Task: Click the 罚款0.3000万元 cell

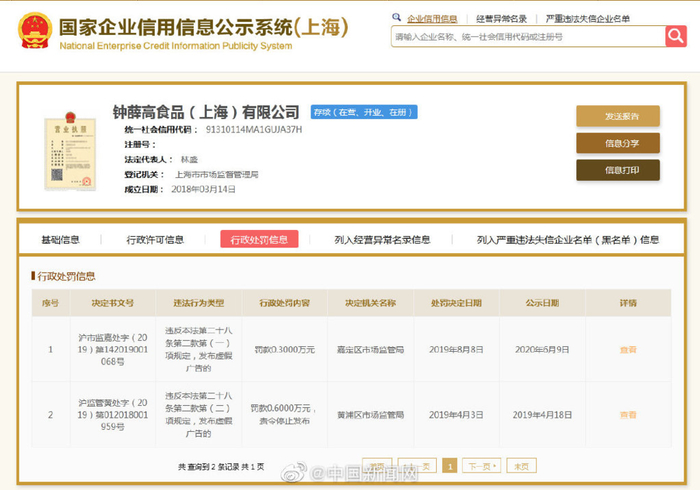Action: [284, 350]
